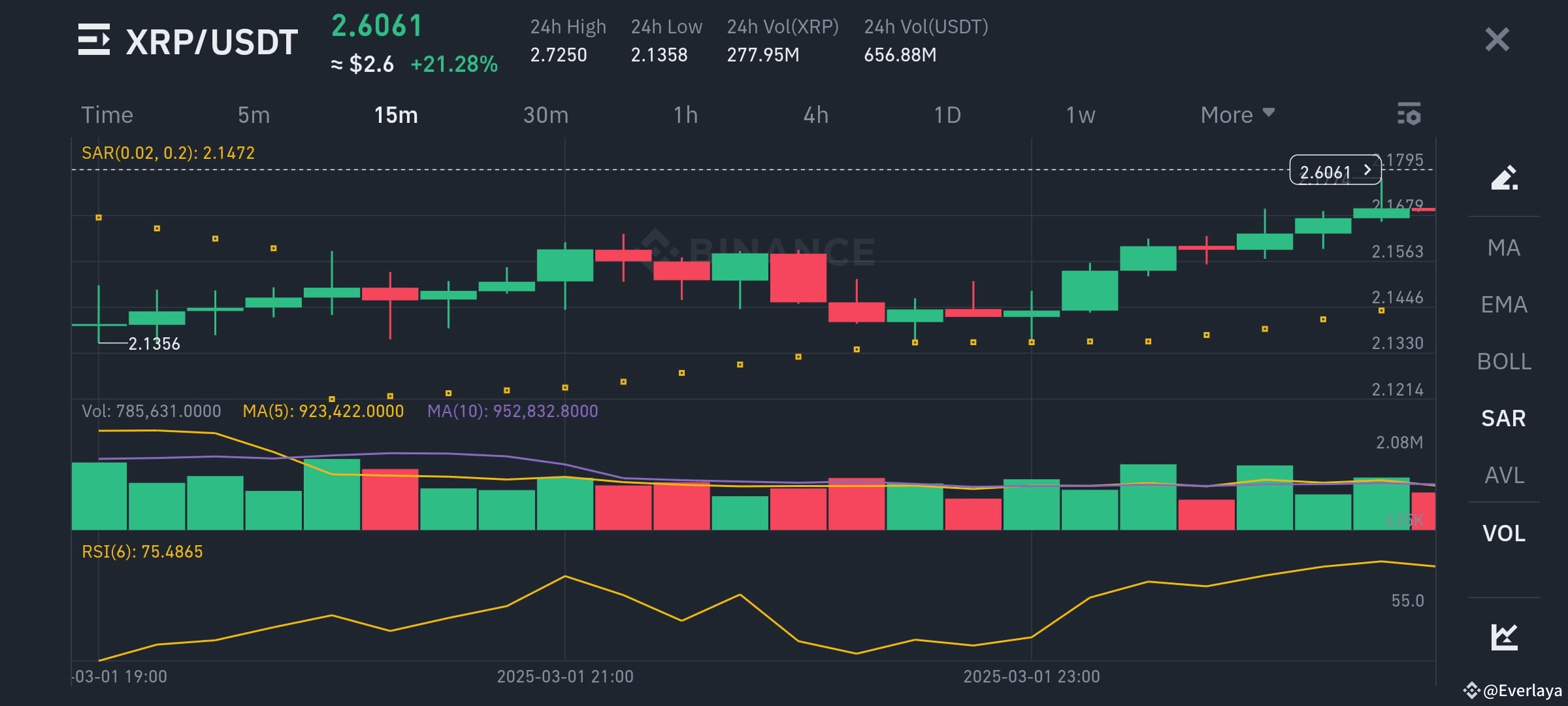Close the chart with the X icon
Viewport: 1568px width, 706px height.
coord(1497,41)
